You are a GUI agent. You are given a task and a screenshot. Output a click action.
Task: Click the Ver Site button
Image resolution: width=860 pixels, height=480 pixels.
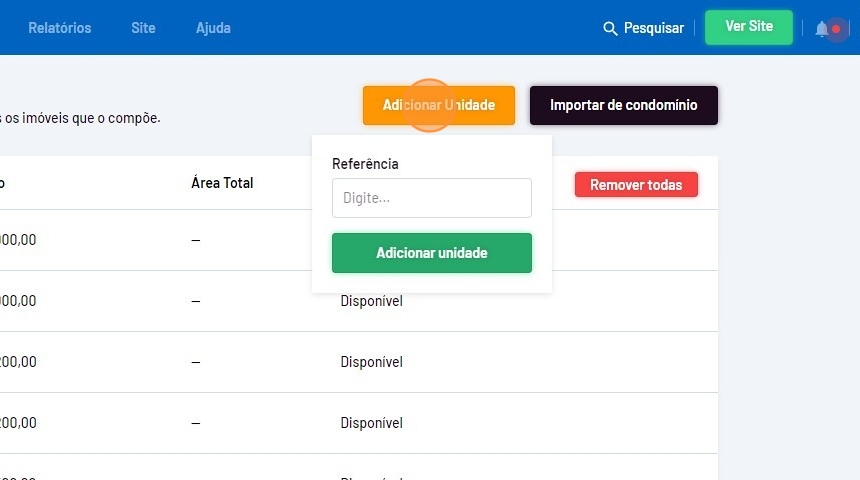(748, 27)
